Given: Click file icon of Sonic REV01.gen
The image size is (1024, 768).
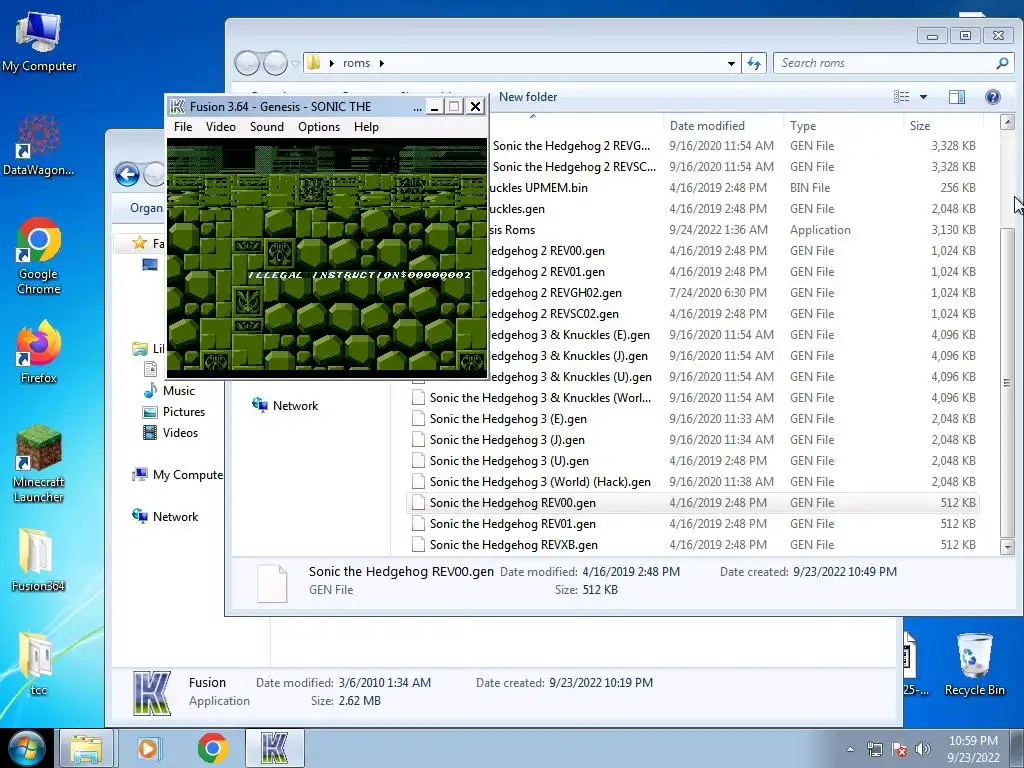Looking at the screenshot, I should (x=418, y=524).
